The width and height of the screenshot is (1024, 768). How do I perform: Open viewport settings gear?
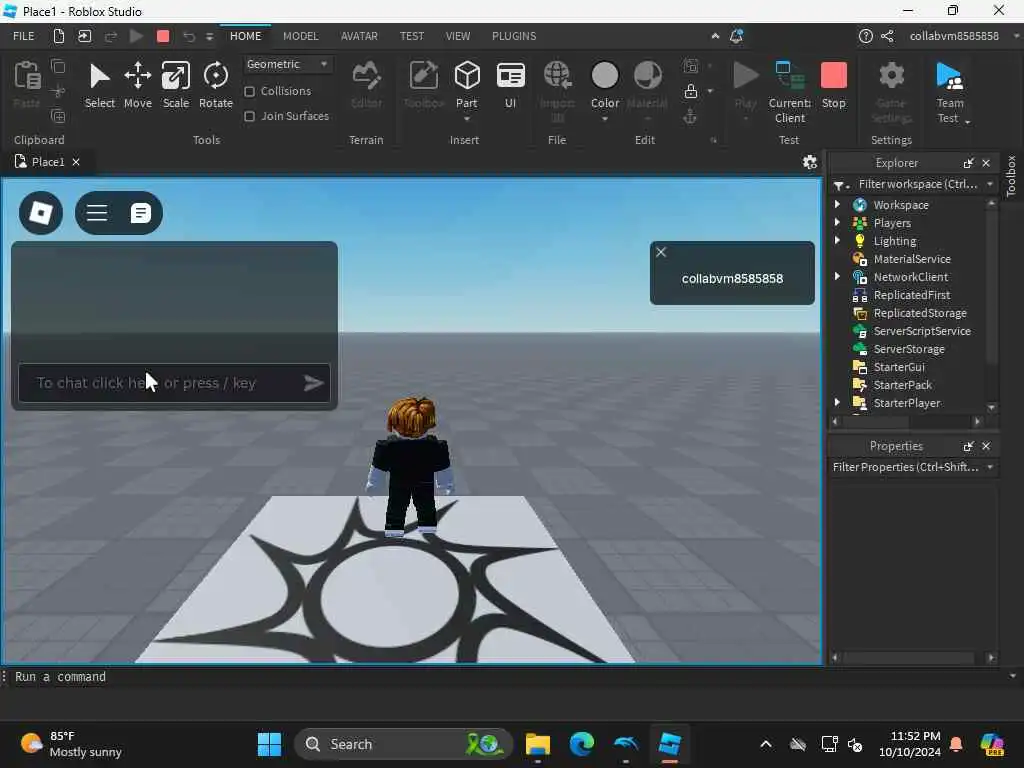pyautogui.click(x=810, y=162)
